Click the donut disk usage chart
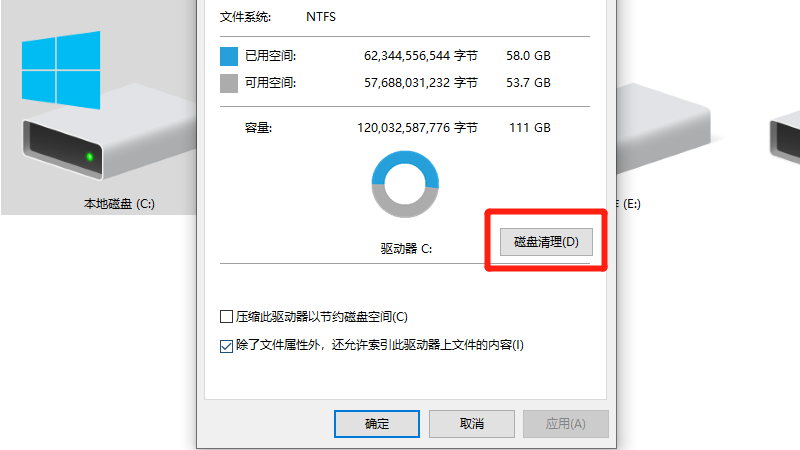 (x=405, y=184)
